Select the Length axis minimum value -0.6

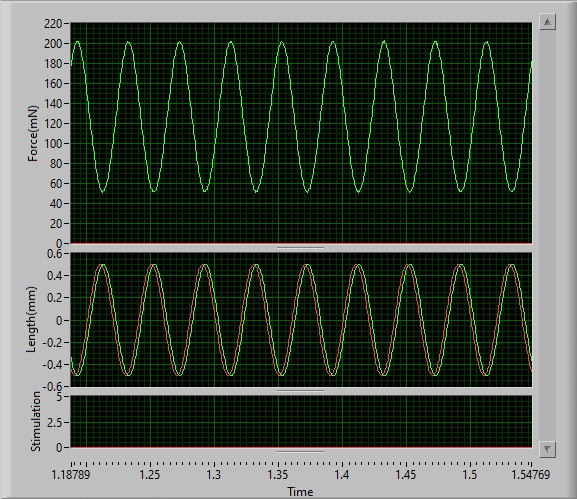[53, 386]
